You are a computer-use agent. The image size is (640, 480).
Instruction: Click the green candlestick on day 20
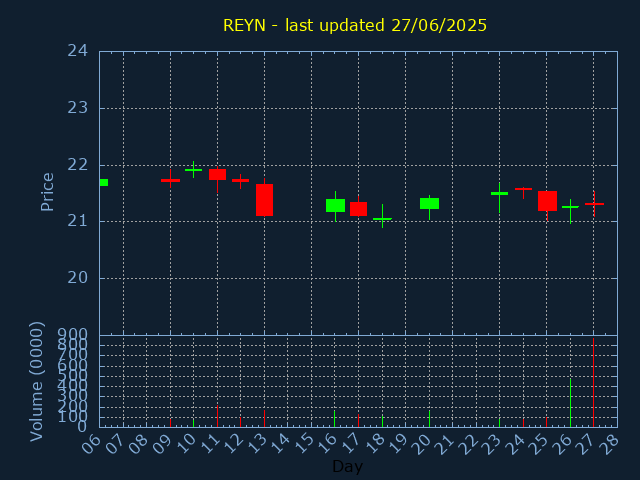(x=429, y=203)
